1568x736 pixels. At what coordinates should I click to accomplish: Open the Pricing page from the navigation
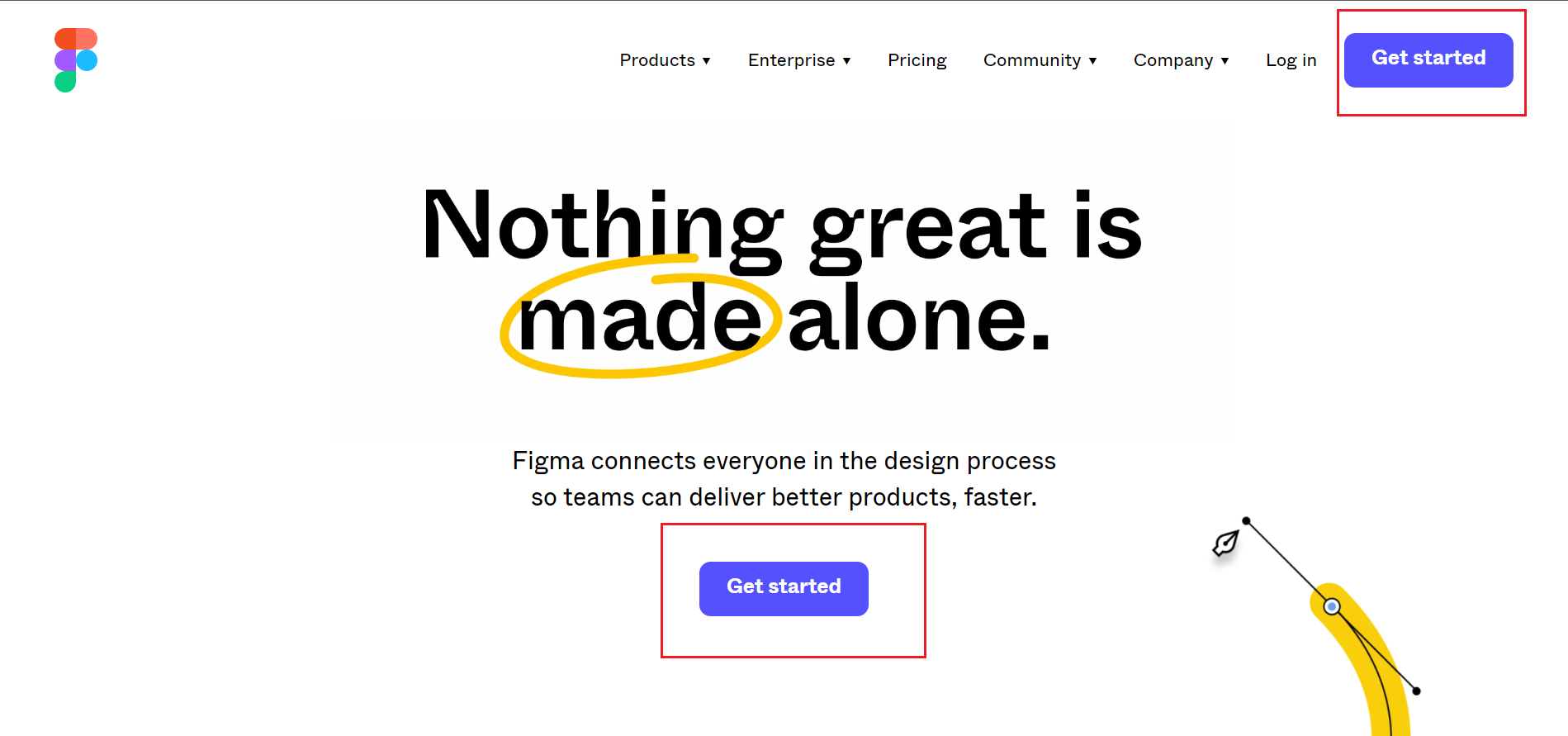tap(917, 59)
